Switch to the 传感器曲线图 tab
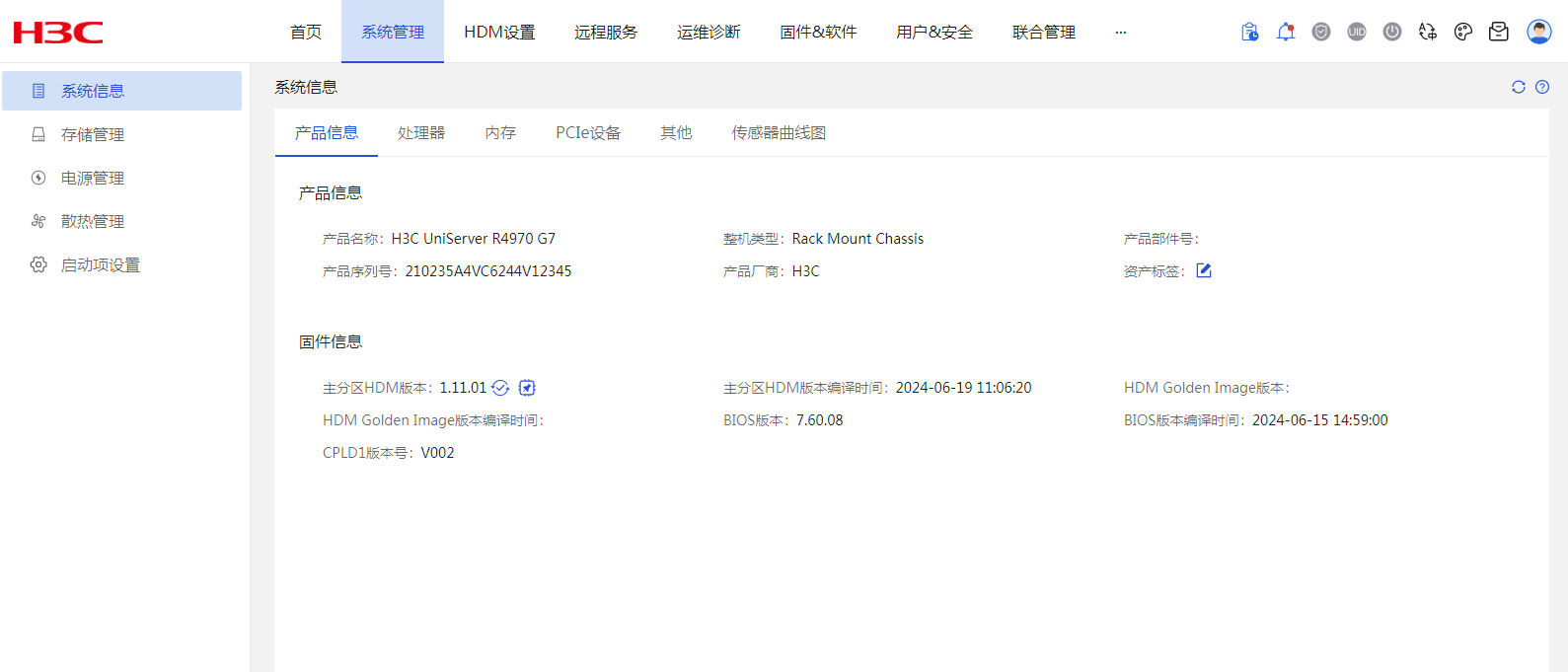This screenshot has width=1568, height=672. click(779, 132)
